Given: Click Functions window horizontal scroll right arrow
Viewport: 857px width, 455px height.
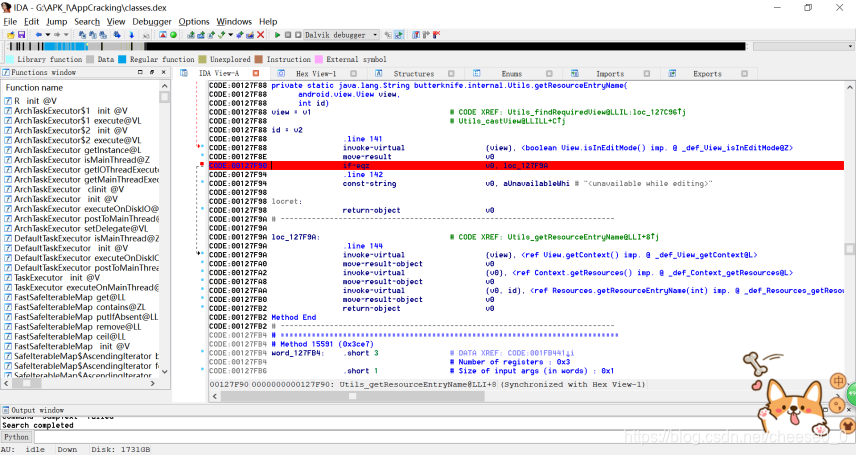Looking at the screenshot, I should pyautogui.click(x=153, y=383).
